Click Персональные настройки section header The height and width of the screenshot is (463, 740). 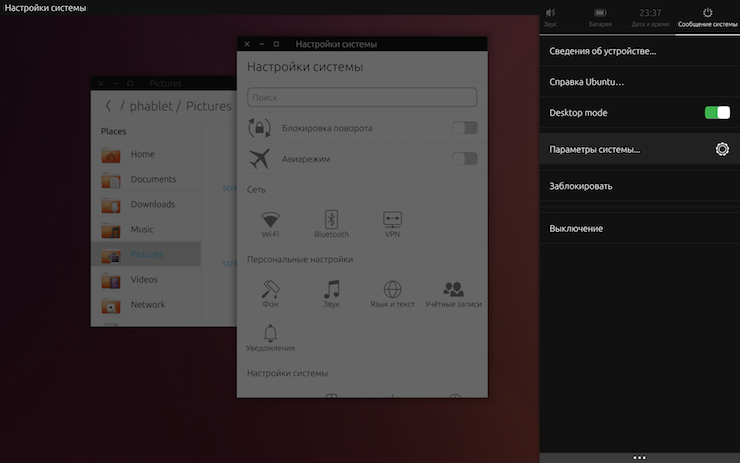point(300,260)
